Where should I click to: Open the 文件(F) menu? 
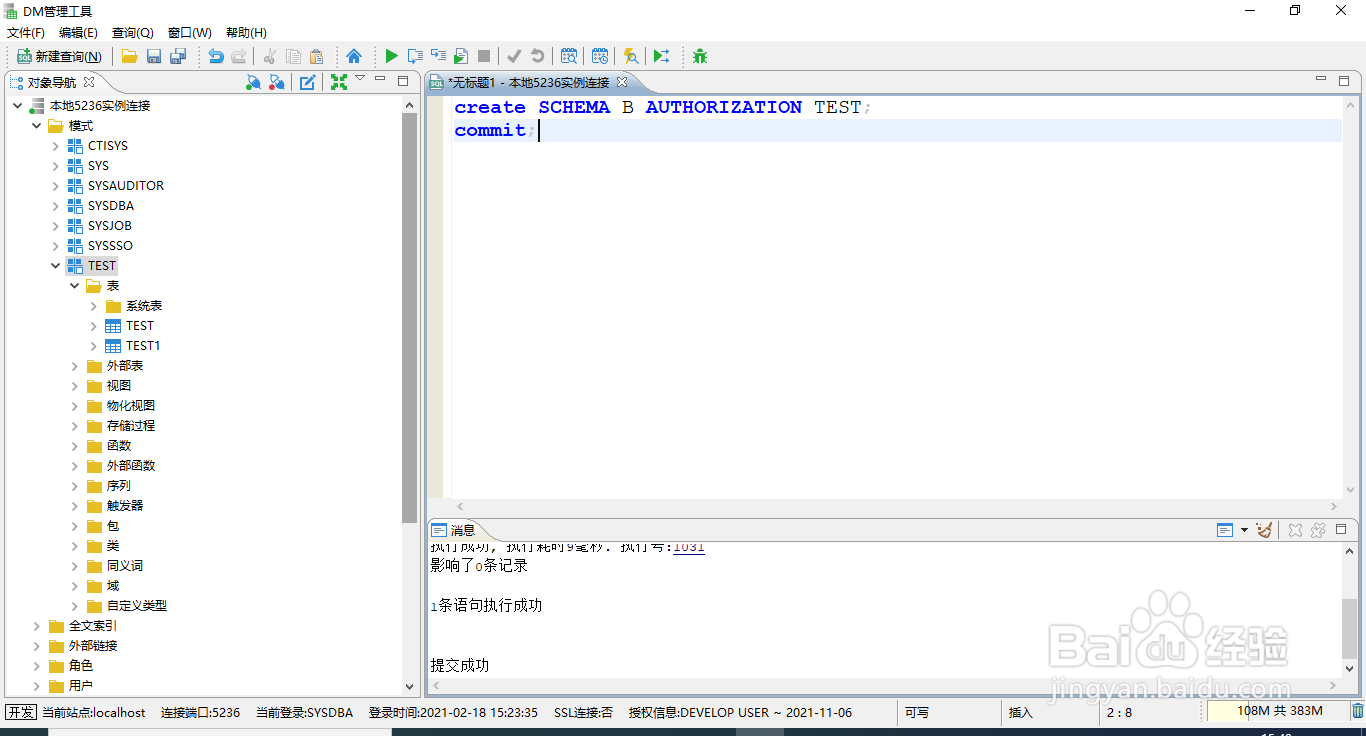26,33
